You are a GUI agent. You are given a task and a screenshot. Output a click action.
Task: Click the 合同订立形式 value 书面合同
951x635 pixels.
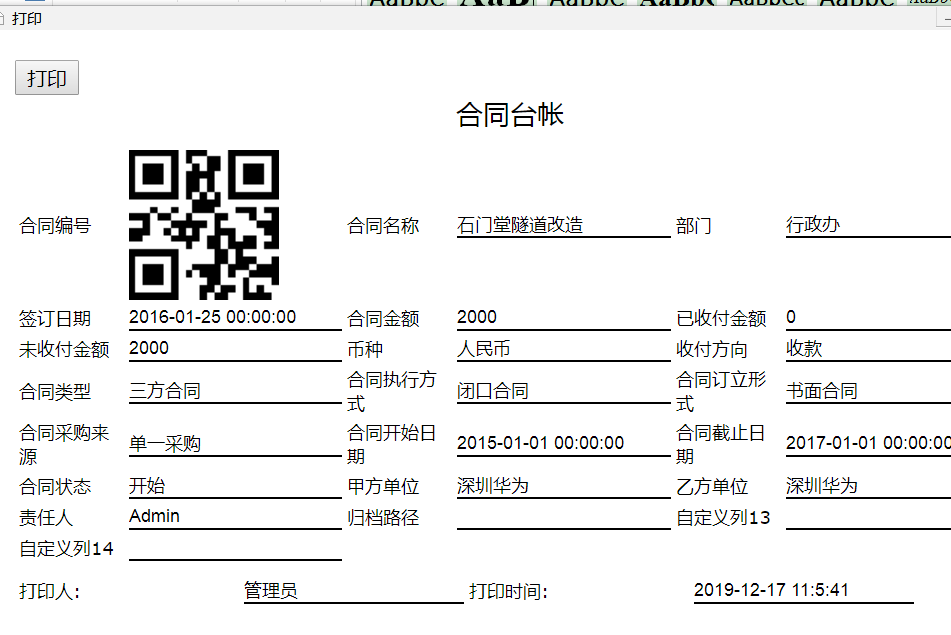pyautogui.click(x=822, y=391)
